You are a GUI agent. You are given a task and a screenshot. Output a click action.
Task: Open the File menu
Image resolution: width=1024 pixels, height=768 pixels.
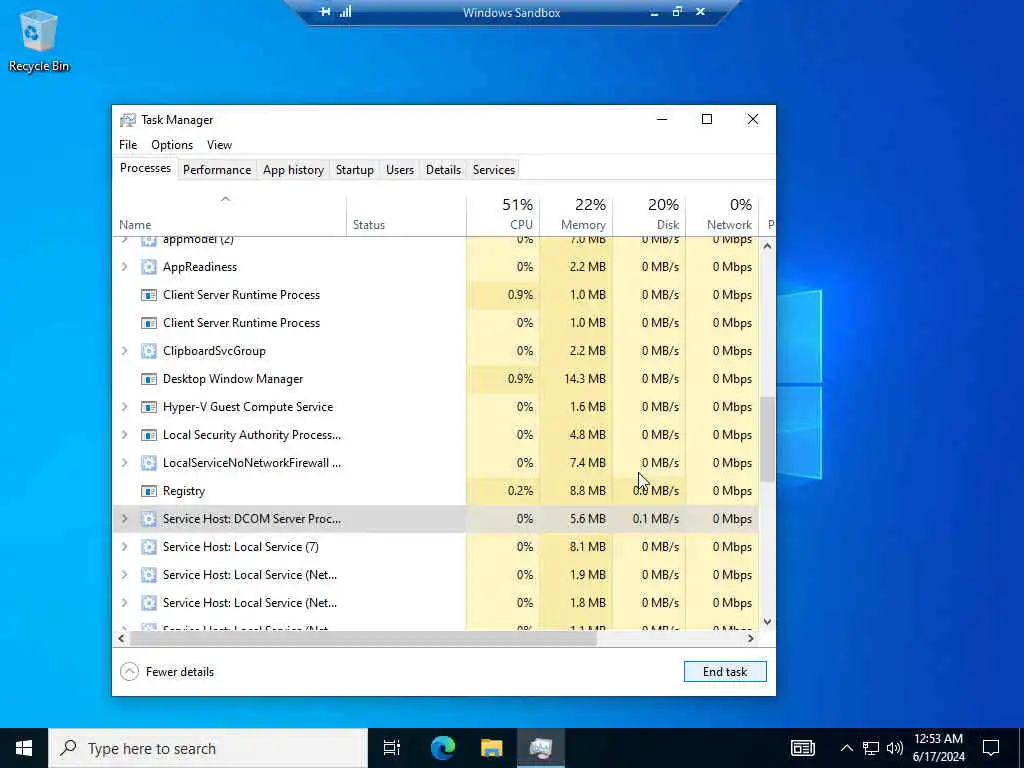point(128,145)
